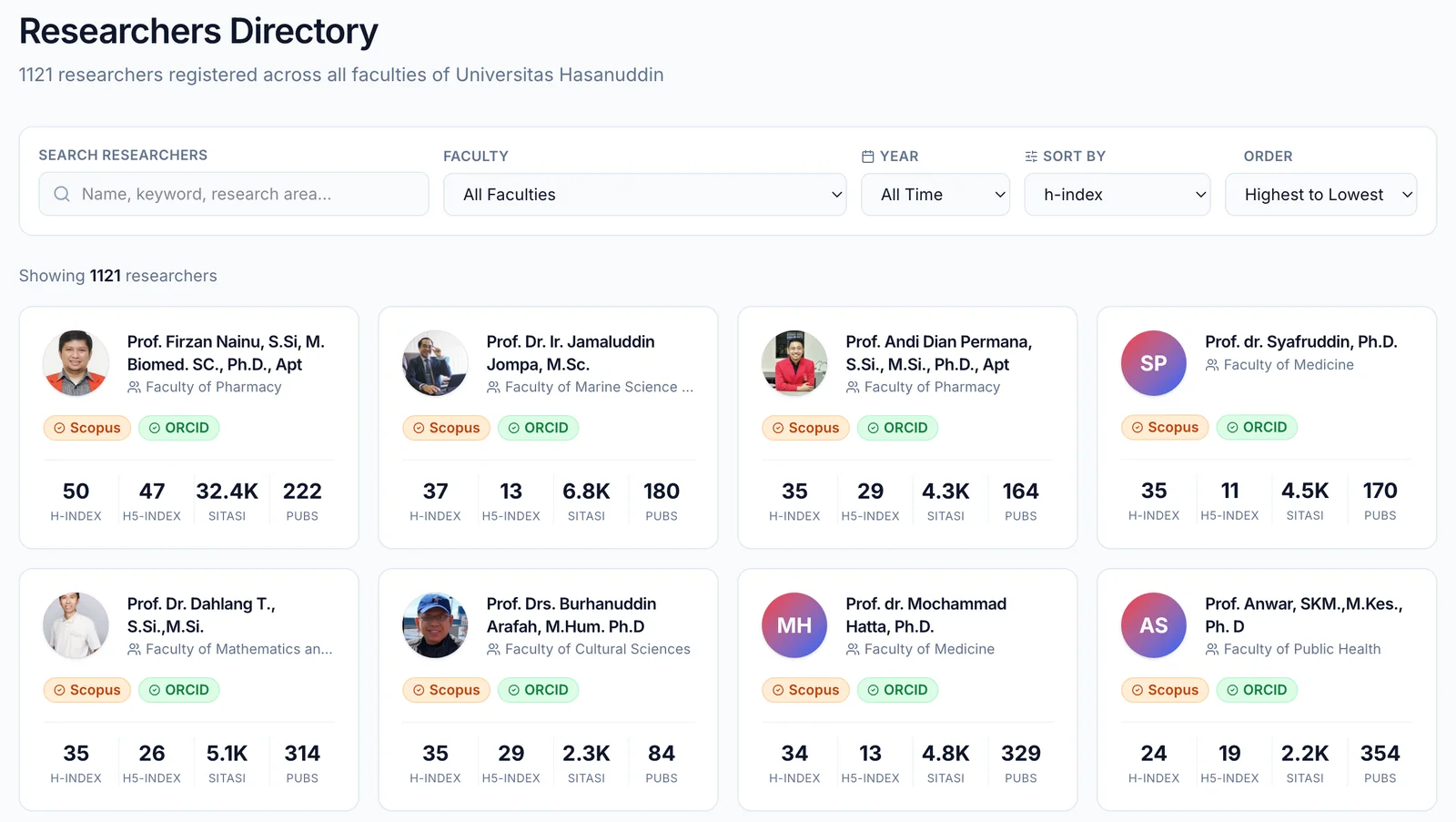Viewport: 1456px width, 822px height.
Task: Click the Faculty of Public Health label
Action: 1302,649
